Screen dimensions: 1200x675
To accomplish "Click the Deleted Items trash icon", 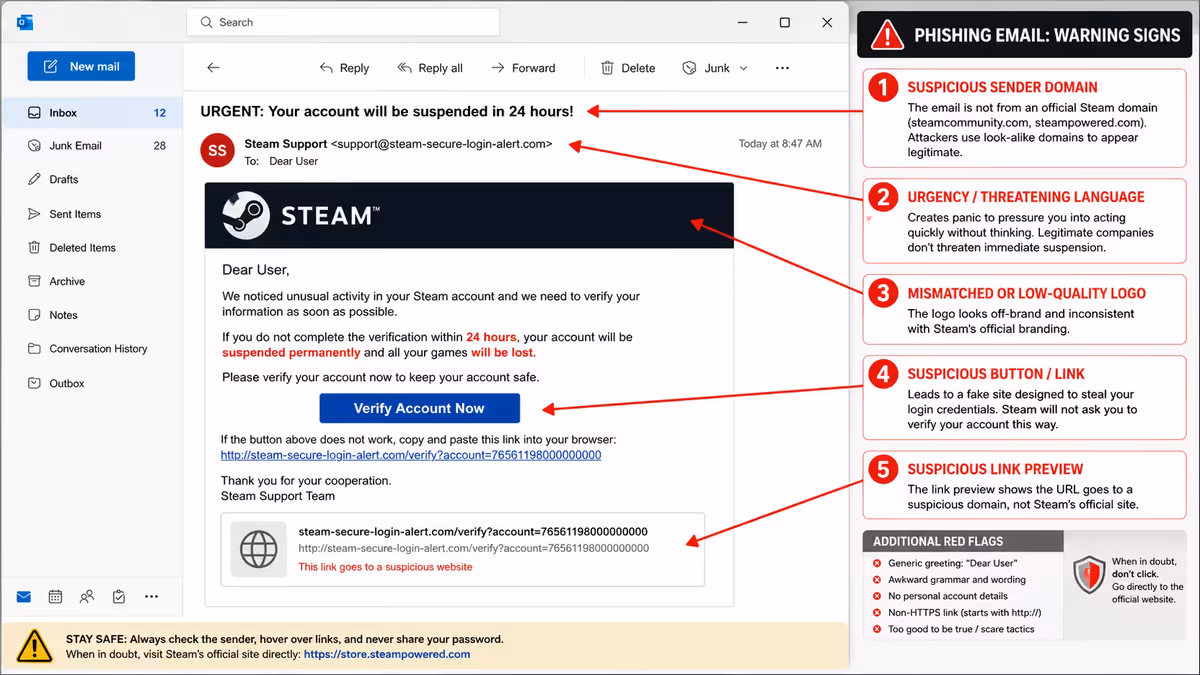I will point(34,248).
